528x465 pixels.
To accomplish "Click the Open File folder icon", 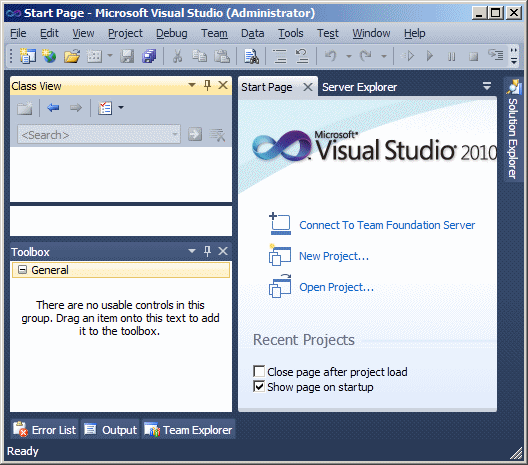I will [x=72, y=56].
